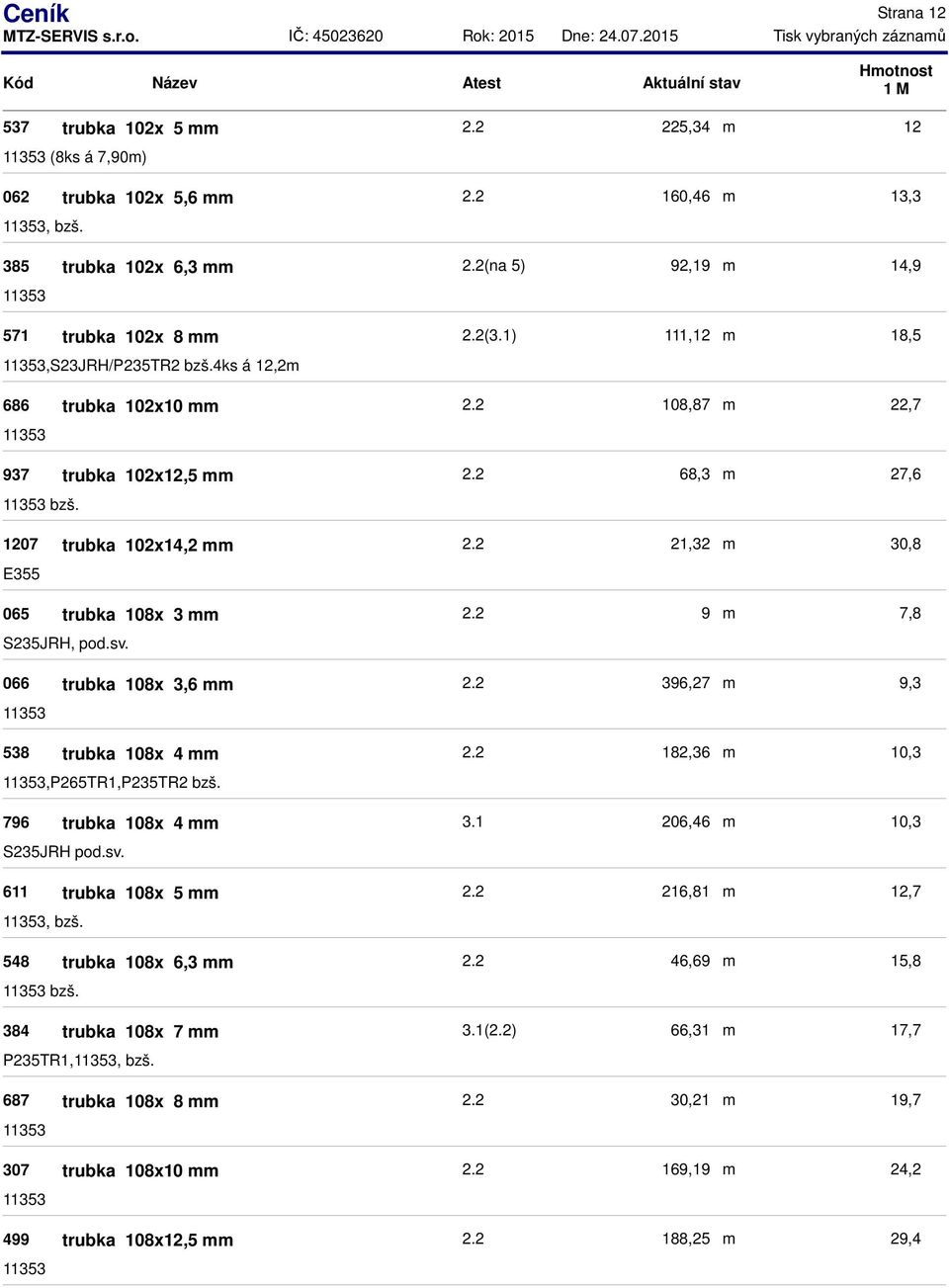Screen dimensions: 949x1288
Task: Click weight value 29,4
Action: click(x=906, y=1239)
